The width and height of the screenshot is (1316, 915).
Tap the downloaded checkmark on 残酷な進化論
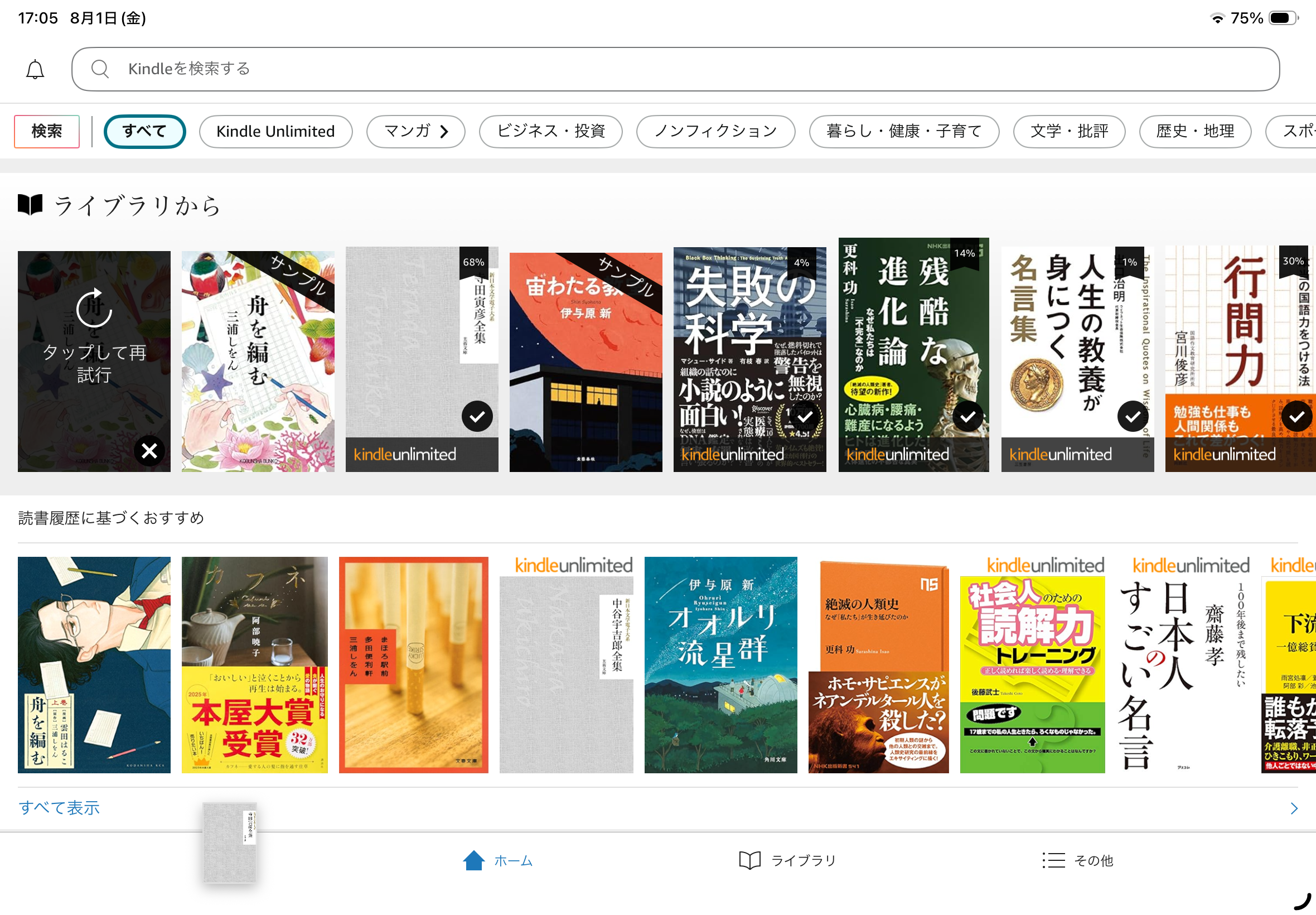coord(968,417)
